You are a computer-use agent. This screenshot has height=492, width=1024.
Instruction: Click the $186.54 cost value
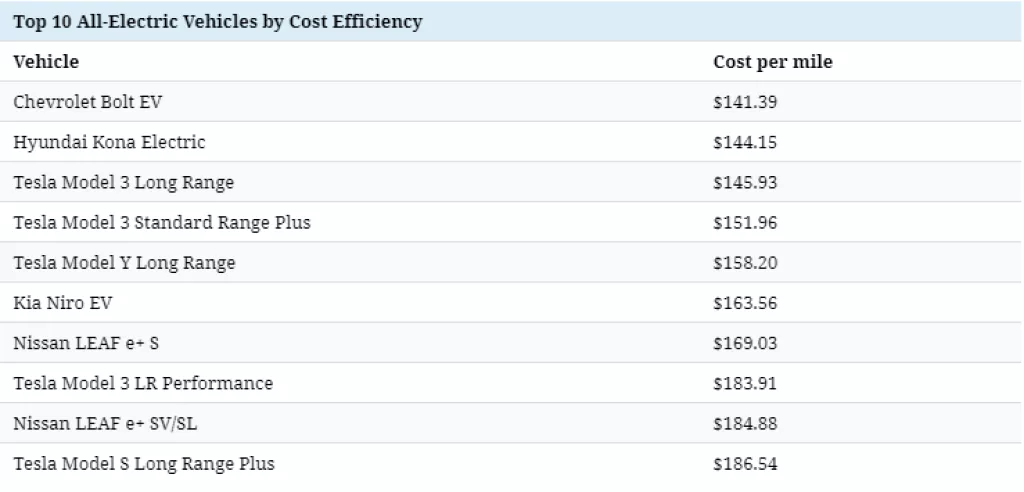[745, 463]
